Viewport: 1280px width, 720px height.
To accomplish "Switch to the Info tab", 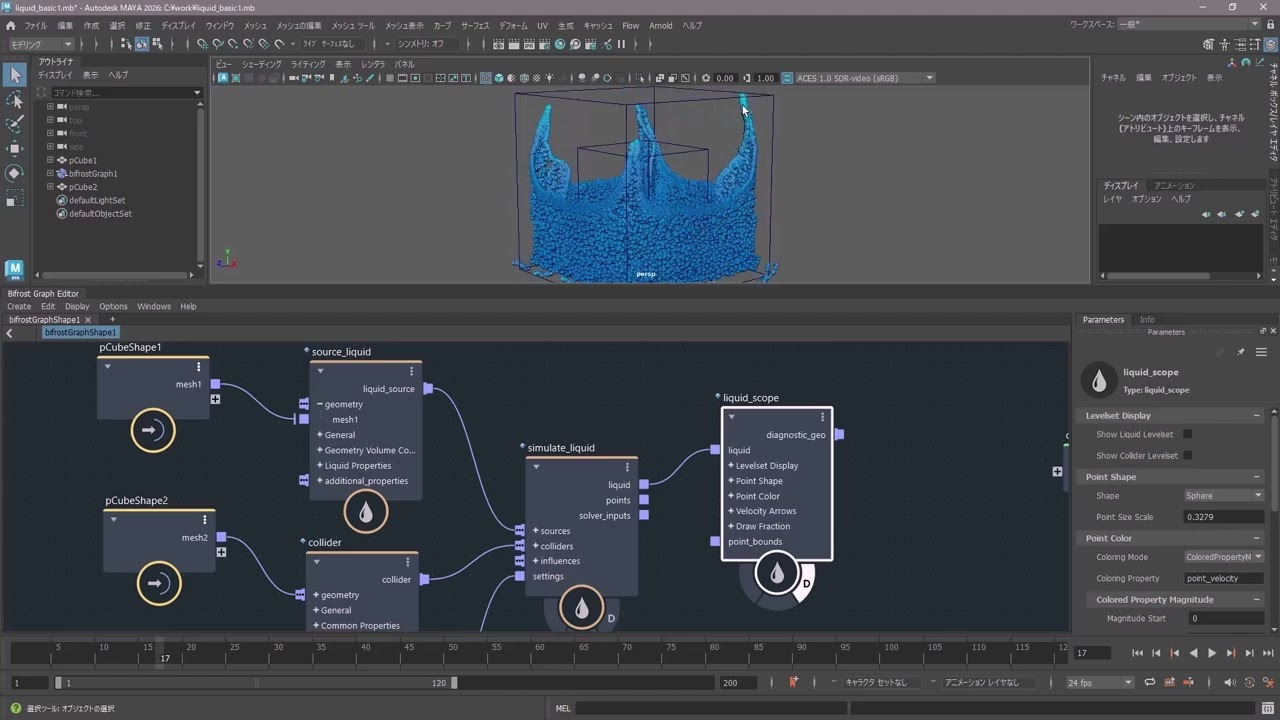I will click(1147, 319).
